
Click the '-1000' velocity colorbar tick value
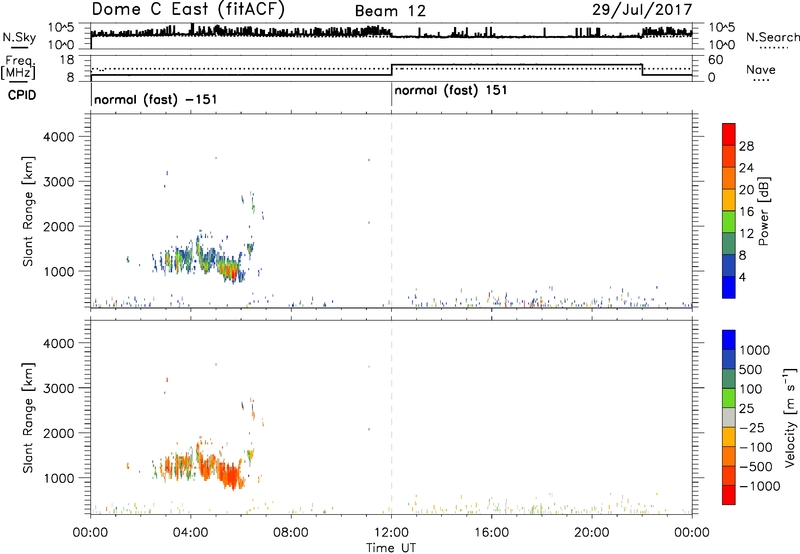coord(759,486)
